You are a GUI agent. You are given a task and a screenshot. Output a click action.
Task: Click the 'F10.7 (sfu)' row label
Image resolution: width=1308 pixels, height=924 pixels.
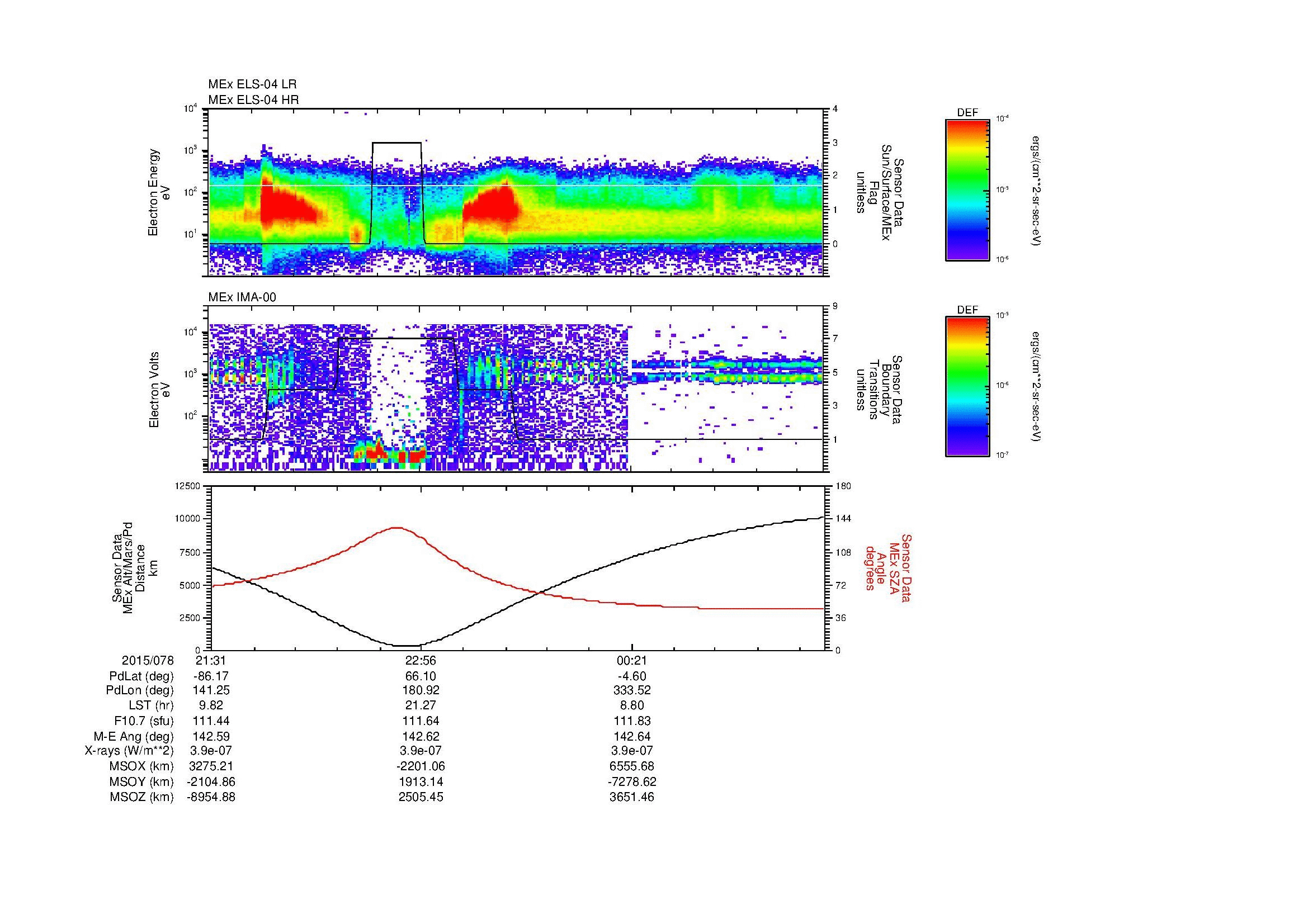tap(144, 721)
